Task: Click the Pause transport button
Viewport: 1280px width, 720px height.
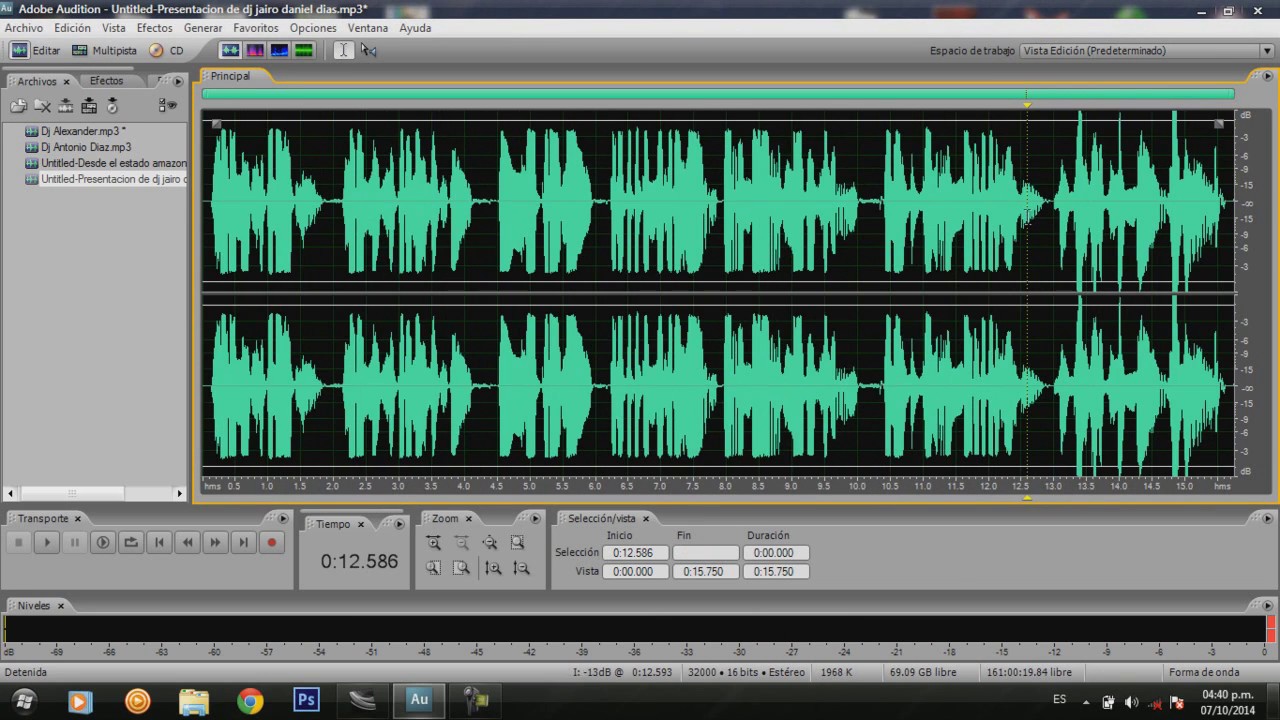Action: point(74,542)
